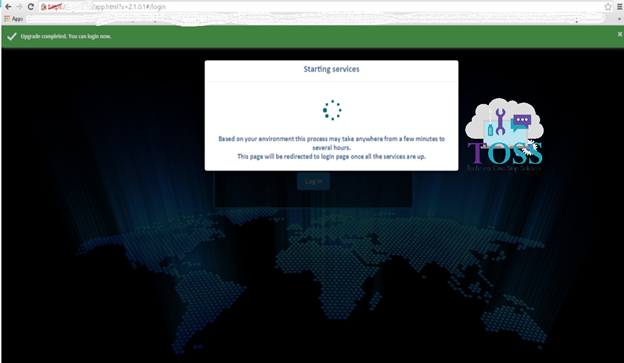Click the Upgrade completed message text
Viewport: 624px width, 363px height.
[66, 36]
